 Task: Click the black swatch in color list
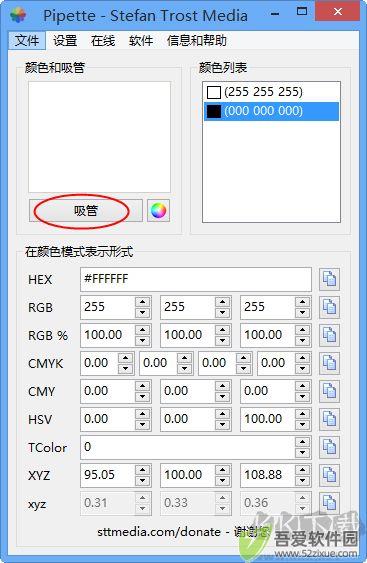point(214,111)
